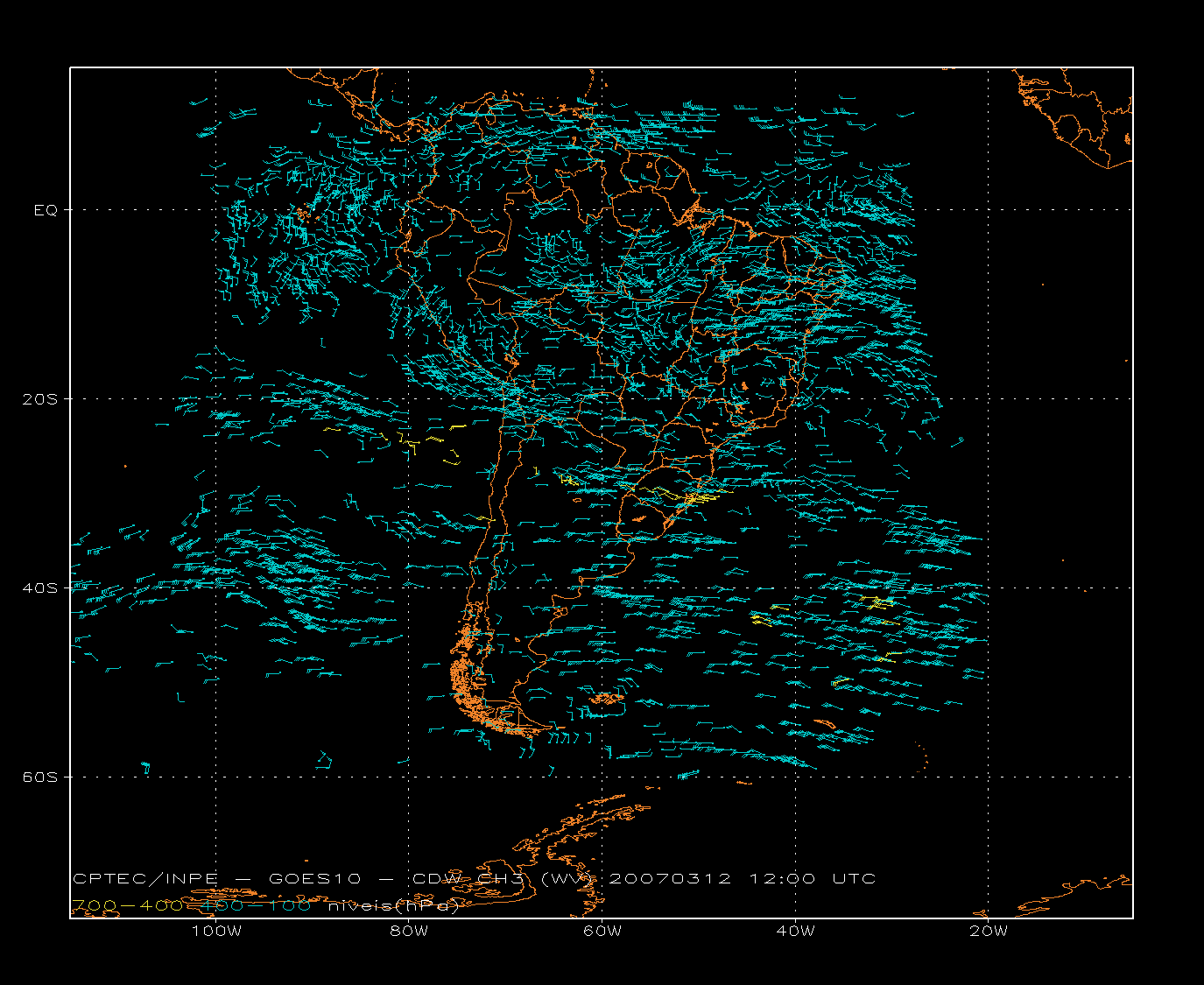This screenshot has height=985, width=1204.
Task: Click the EQ latitude label
Action: (x=46, y=210)
